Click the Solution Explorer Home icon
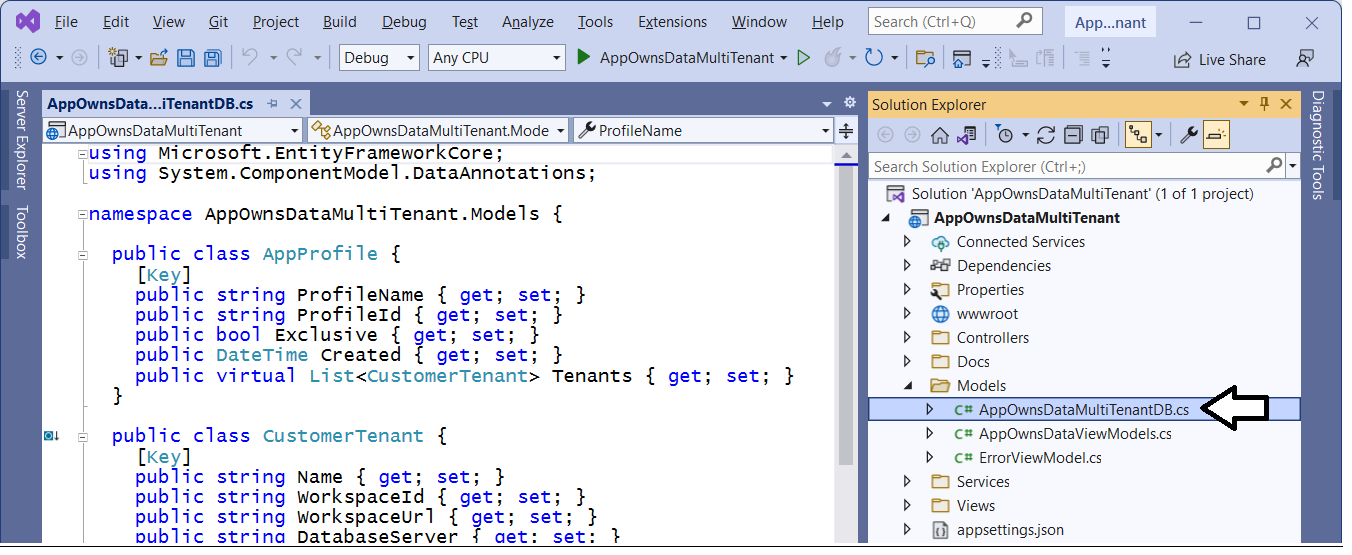 (940, 135)
